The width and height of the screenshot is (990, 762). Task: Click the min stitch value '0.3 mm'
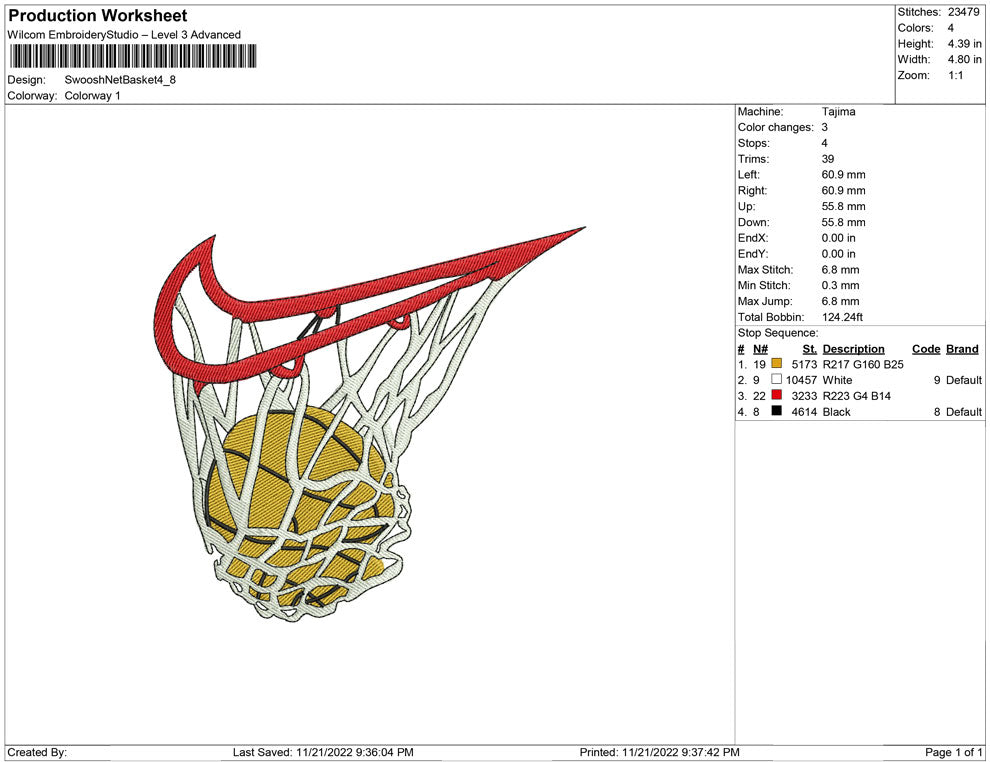click(x=840, y=285)
